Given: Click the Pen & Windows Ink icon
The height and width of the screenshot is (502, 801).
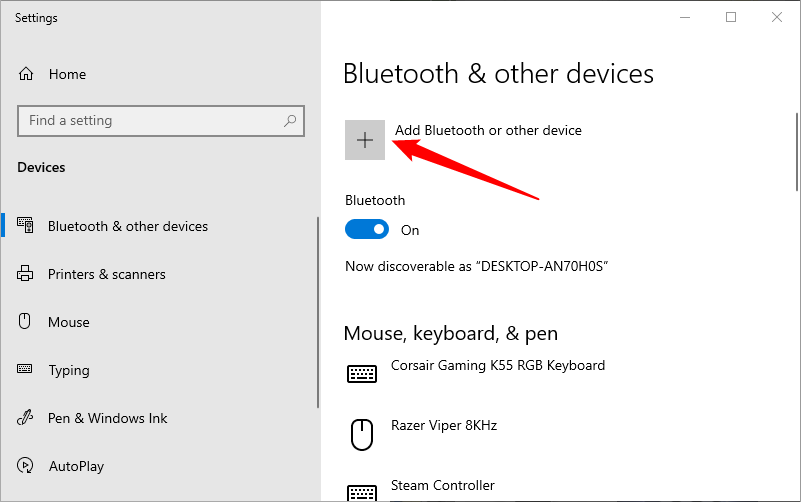Looking at the screenshot, I should pyautogui.click(x=27, y=418).
